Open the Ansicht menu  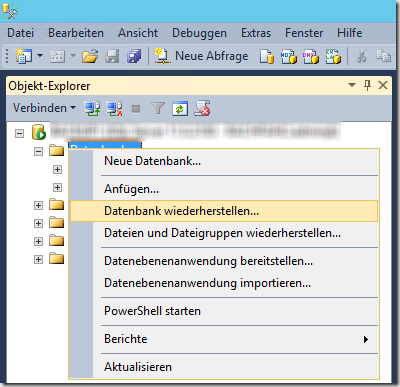138,33
